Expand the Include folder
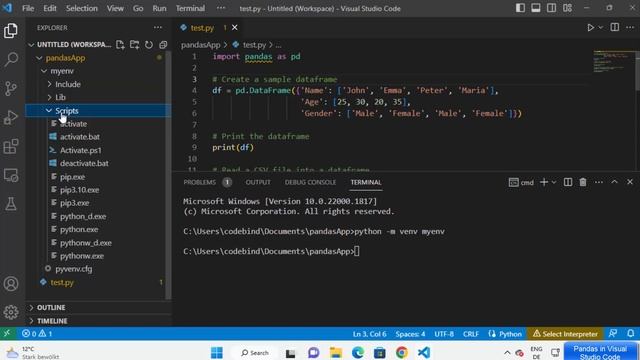 [x=49, y=84]
